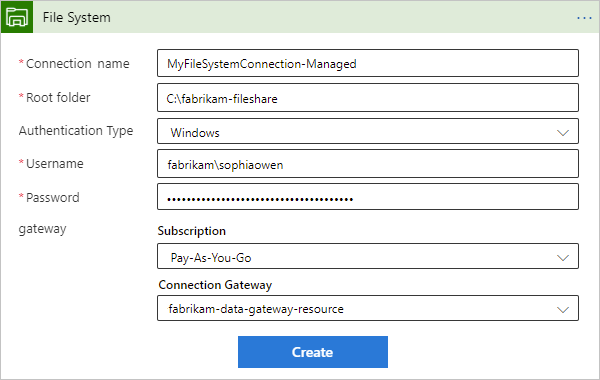Click the Password input field
Image resolution: width=600 pixels, height=380 pixels.
coord(368,197)
